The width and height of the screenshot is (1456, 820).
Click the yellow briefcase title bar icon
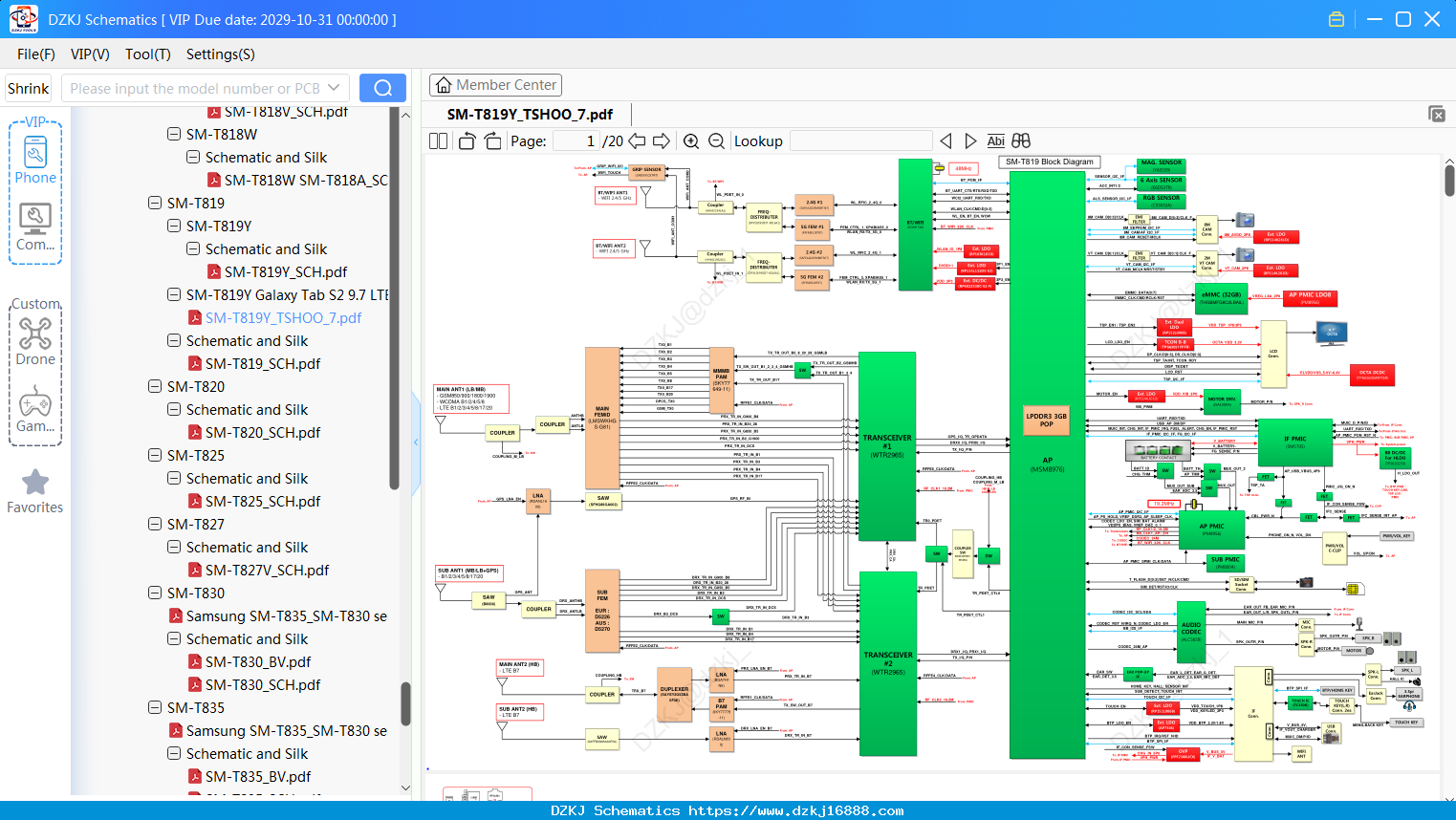coord(1336,19)
